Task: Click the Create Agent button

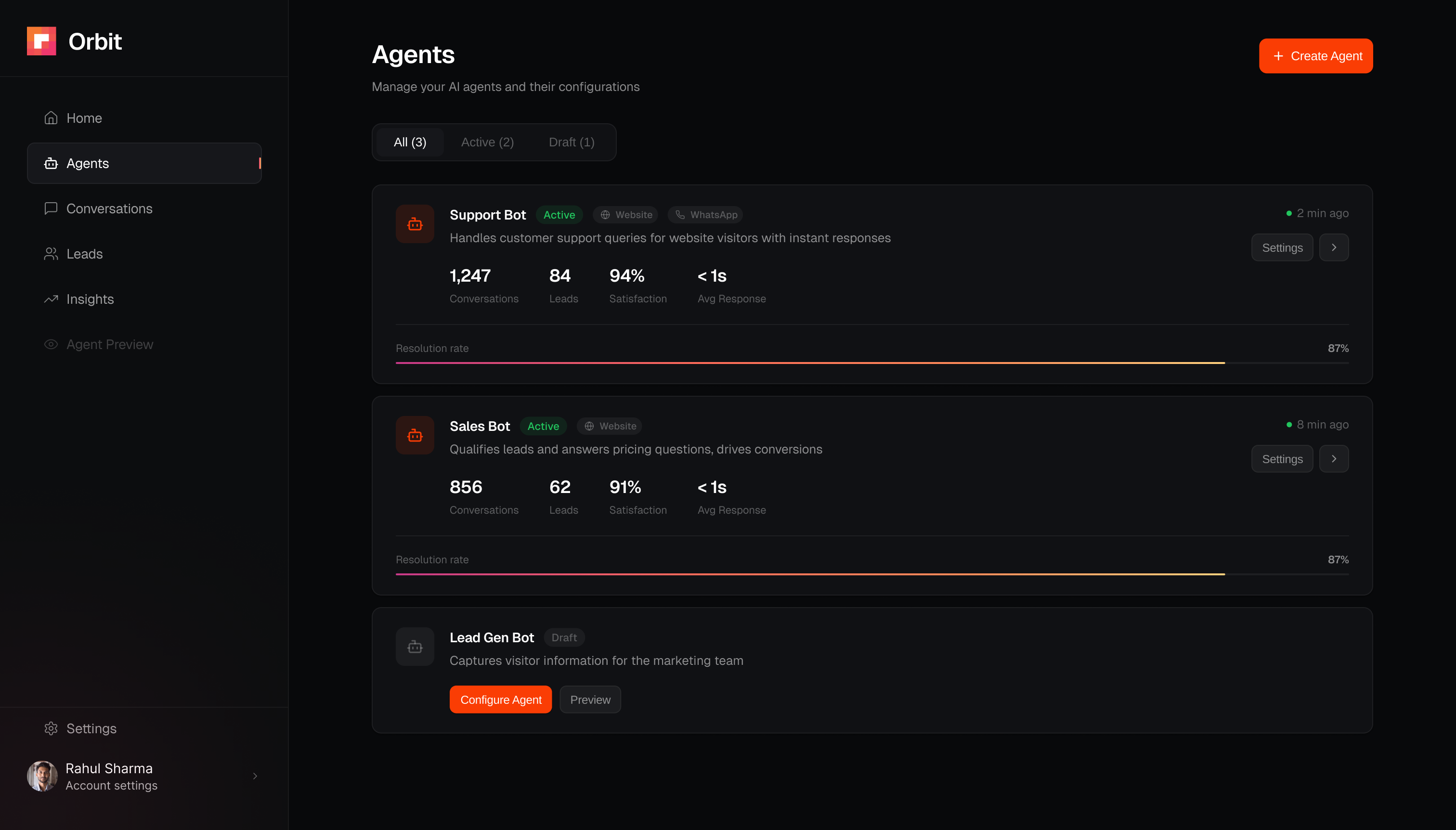Action: [x=1316, y=55]
